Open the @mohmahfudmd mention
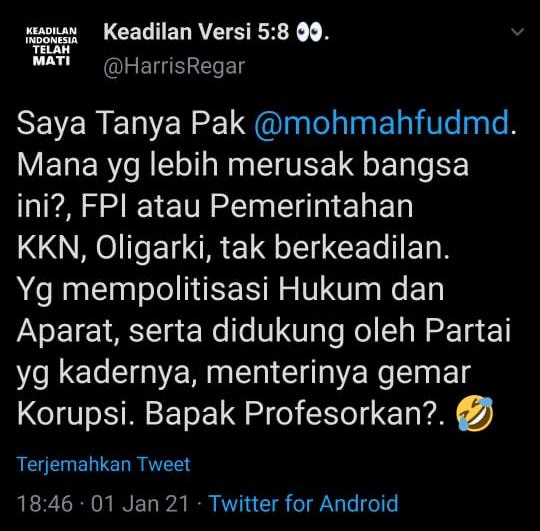Viewport: 540px width, 531px height. (382, 123)
